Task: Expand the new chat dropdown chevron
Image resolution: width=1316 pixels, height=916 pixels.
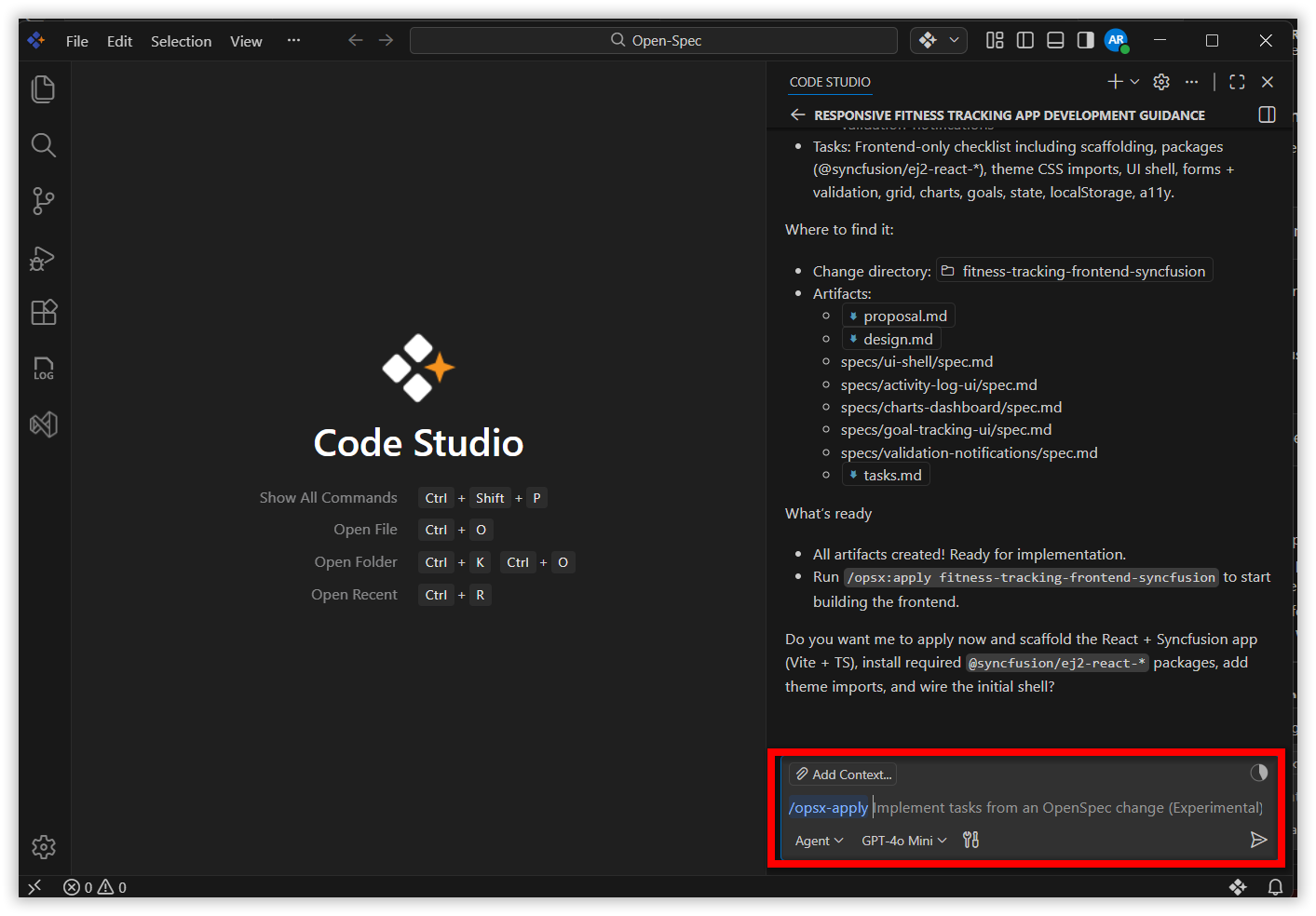Action: [x=1134, y=82]
